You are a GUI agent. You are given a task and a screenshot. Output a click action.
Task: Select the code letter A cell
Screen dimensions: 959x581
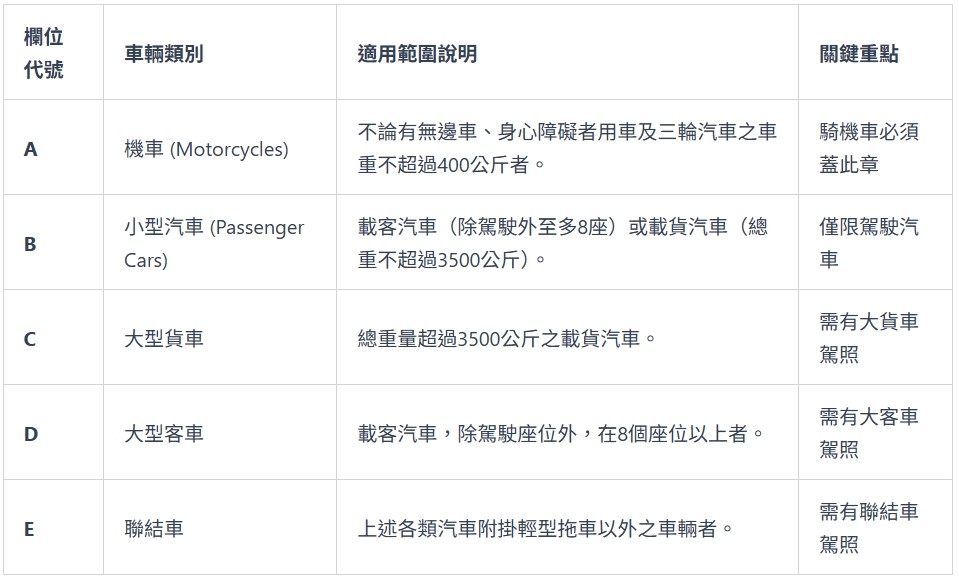pos(31,149)
